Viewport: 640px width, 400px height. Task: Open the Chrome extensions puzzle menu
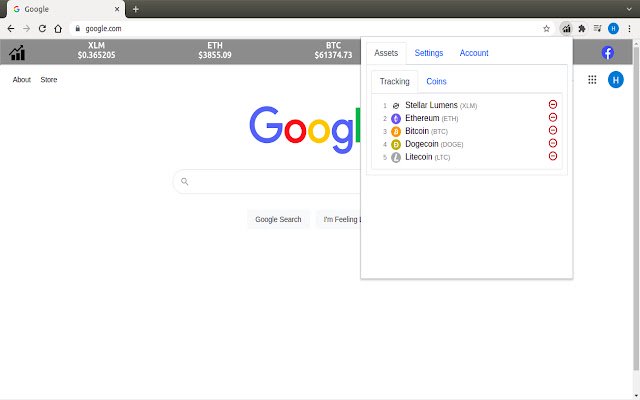[582, 29]
